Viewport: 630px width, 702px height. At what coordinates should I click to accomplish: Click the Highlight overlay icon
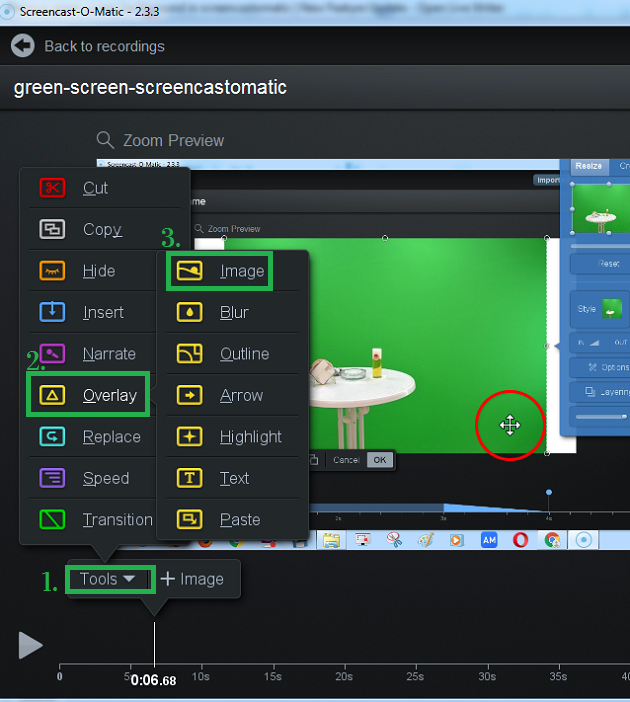189,437
